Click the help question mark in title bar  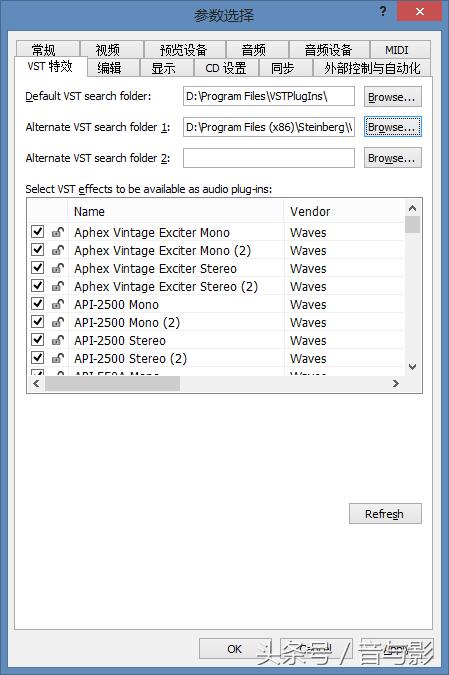pyautogui.click(x=383, y=12)
